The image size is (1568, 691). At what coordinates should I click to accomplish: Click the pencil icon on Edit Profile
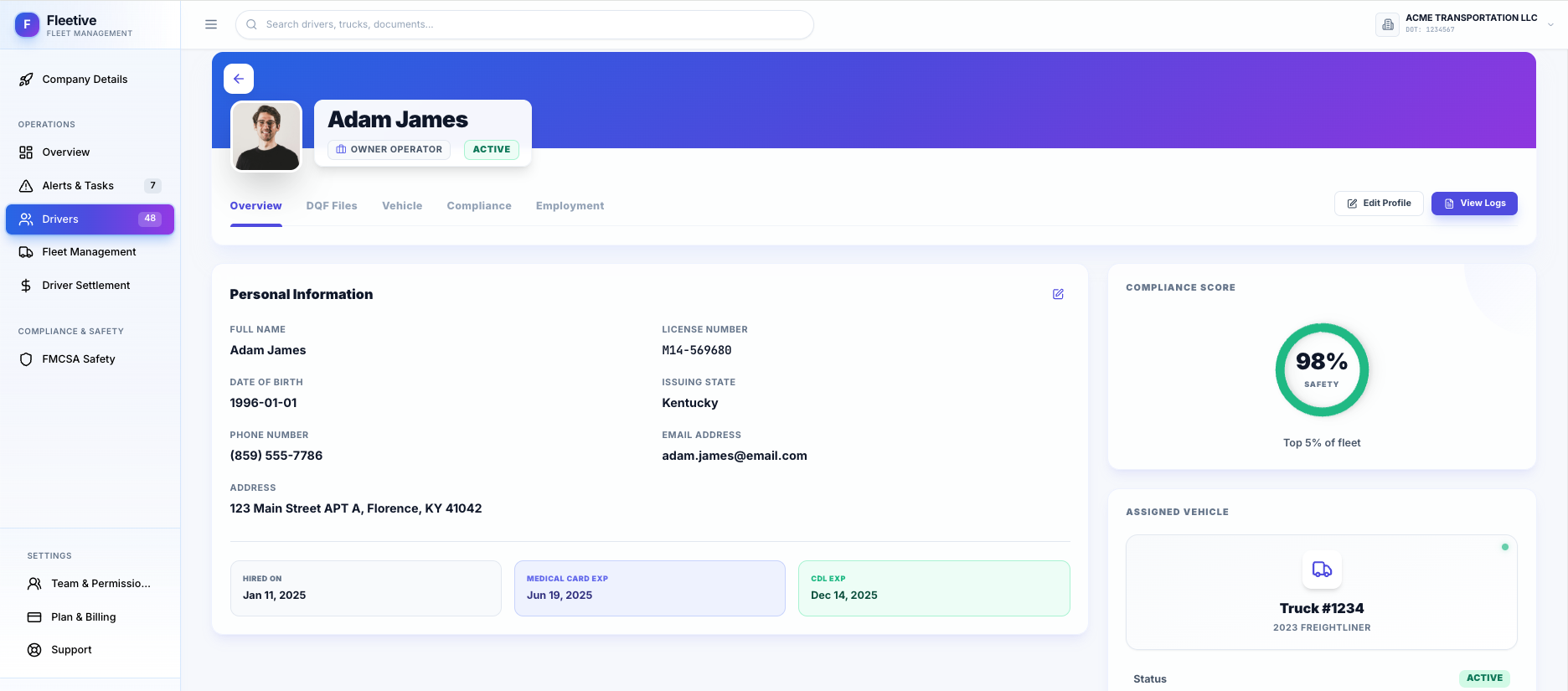click(x=1352, y=204)
